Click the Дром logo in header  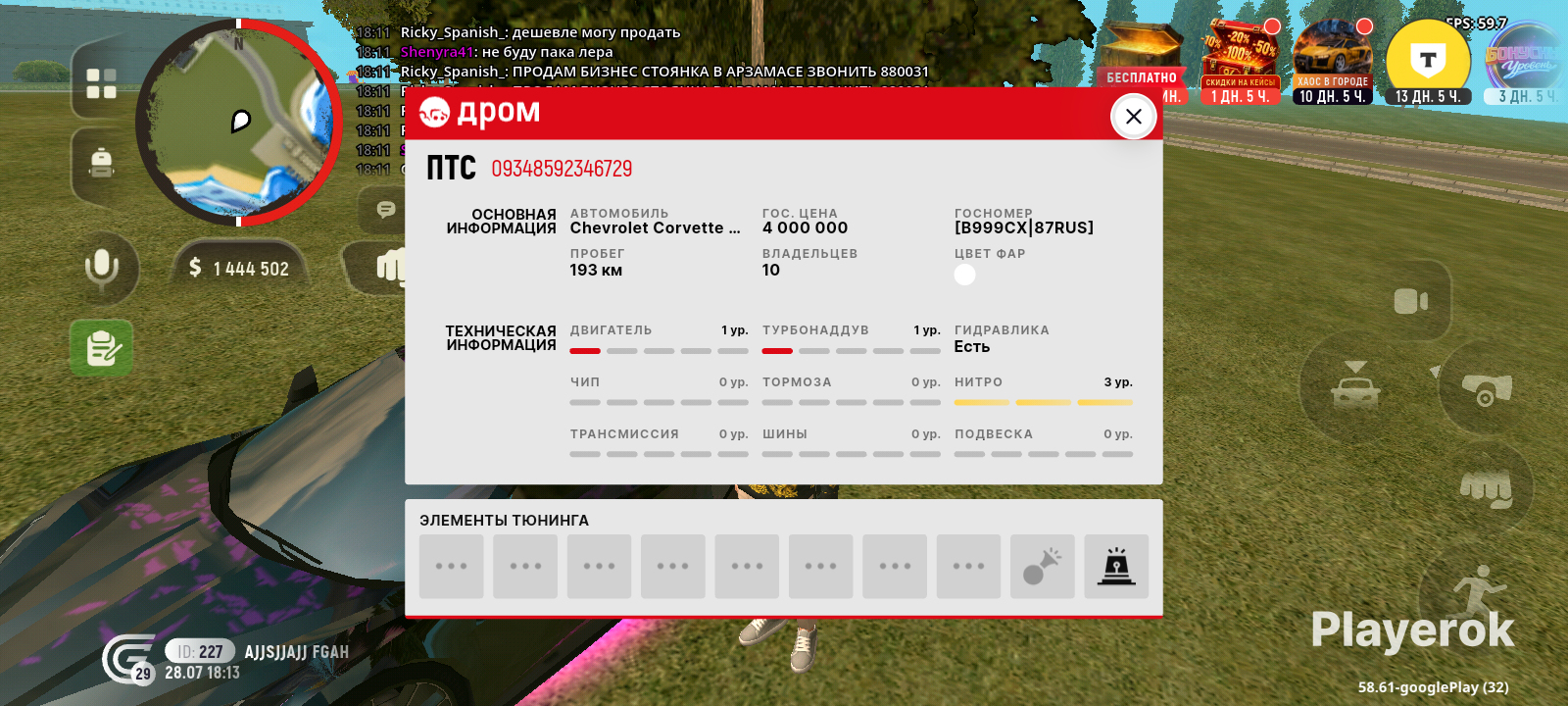[479, 113]
